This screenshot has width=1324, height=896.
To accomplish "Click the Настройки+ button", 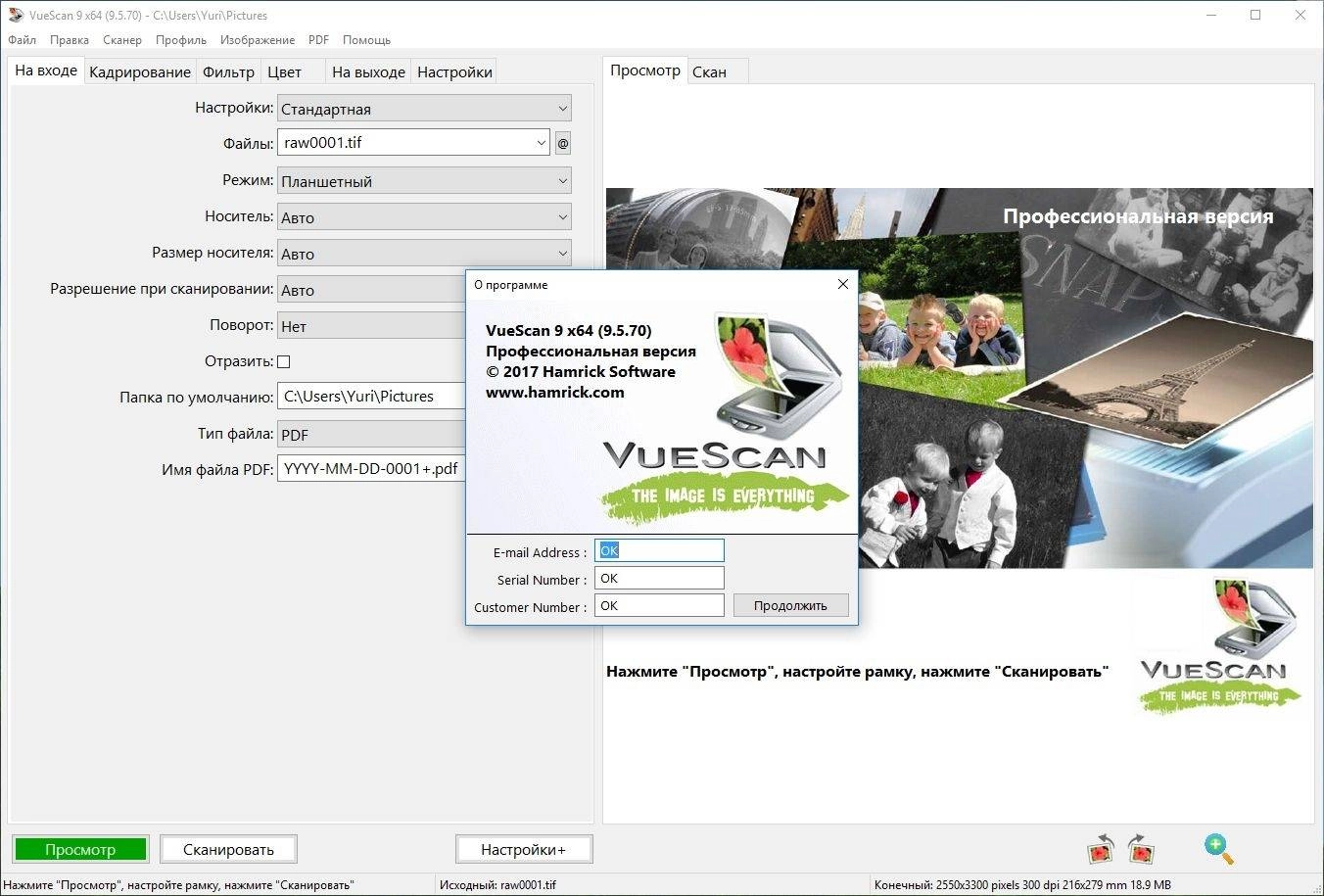I will click(x=524, y=849).
